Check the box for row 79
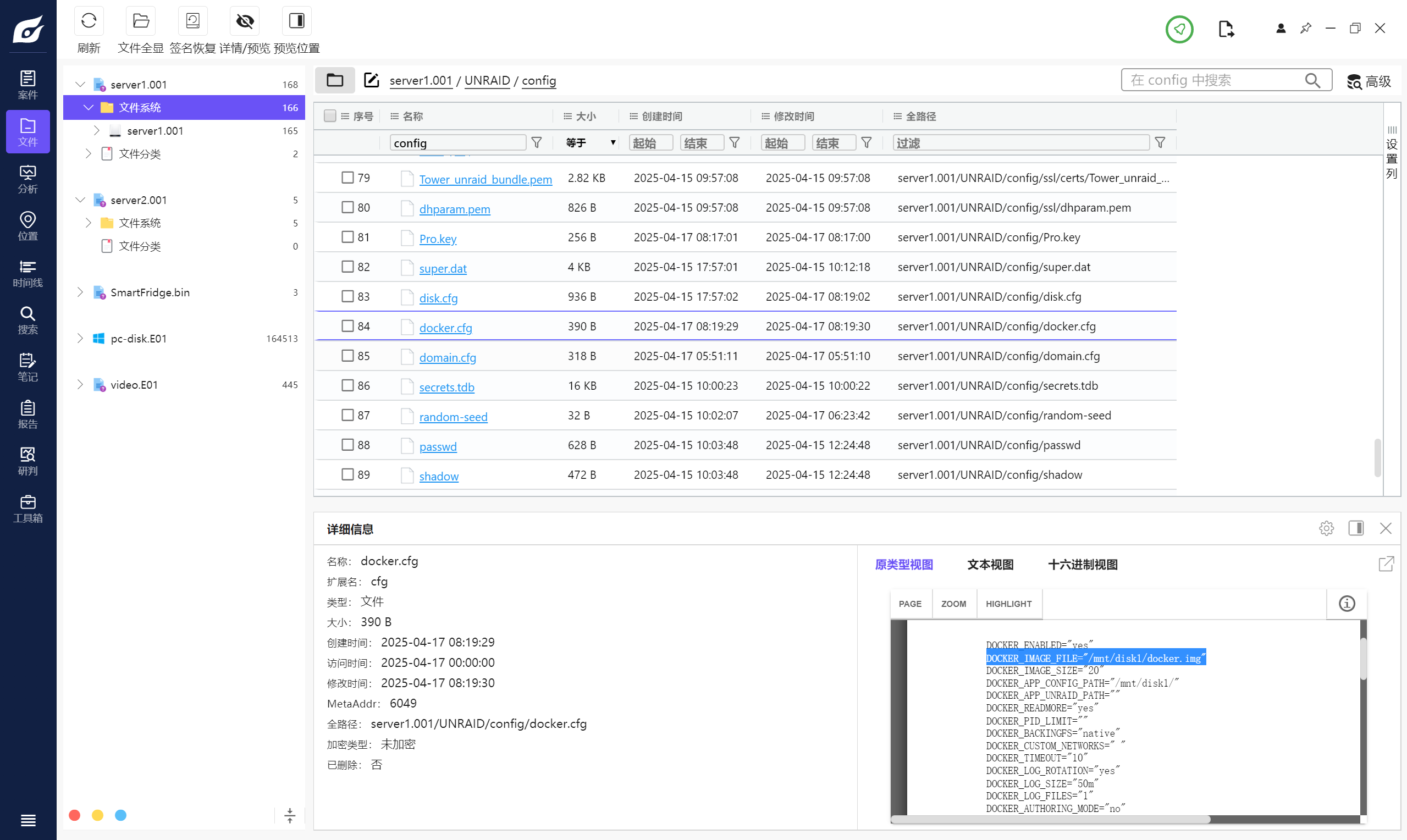This screenshot has width=1407, height=840. pos(347,178)
